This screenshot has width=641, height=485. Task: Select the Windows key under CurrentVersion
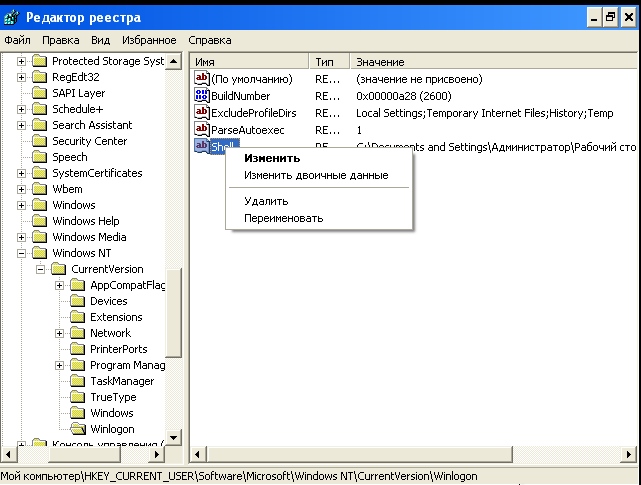[x=112, y=413]
